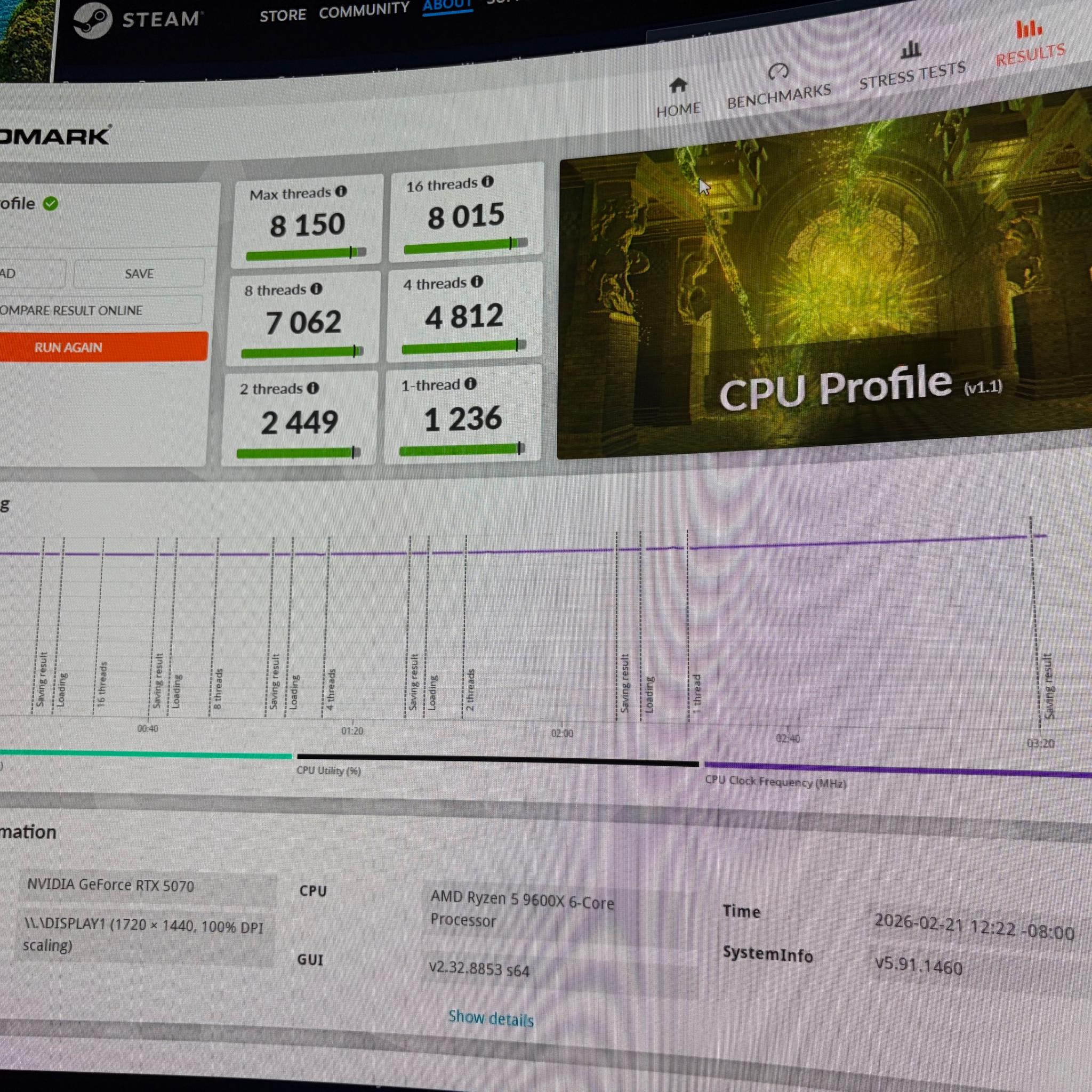This screenshot has width=1092, height=1092.
Task: Click the Save button
Action: coord(139,274)
